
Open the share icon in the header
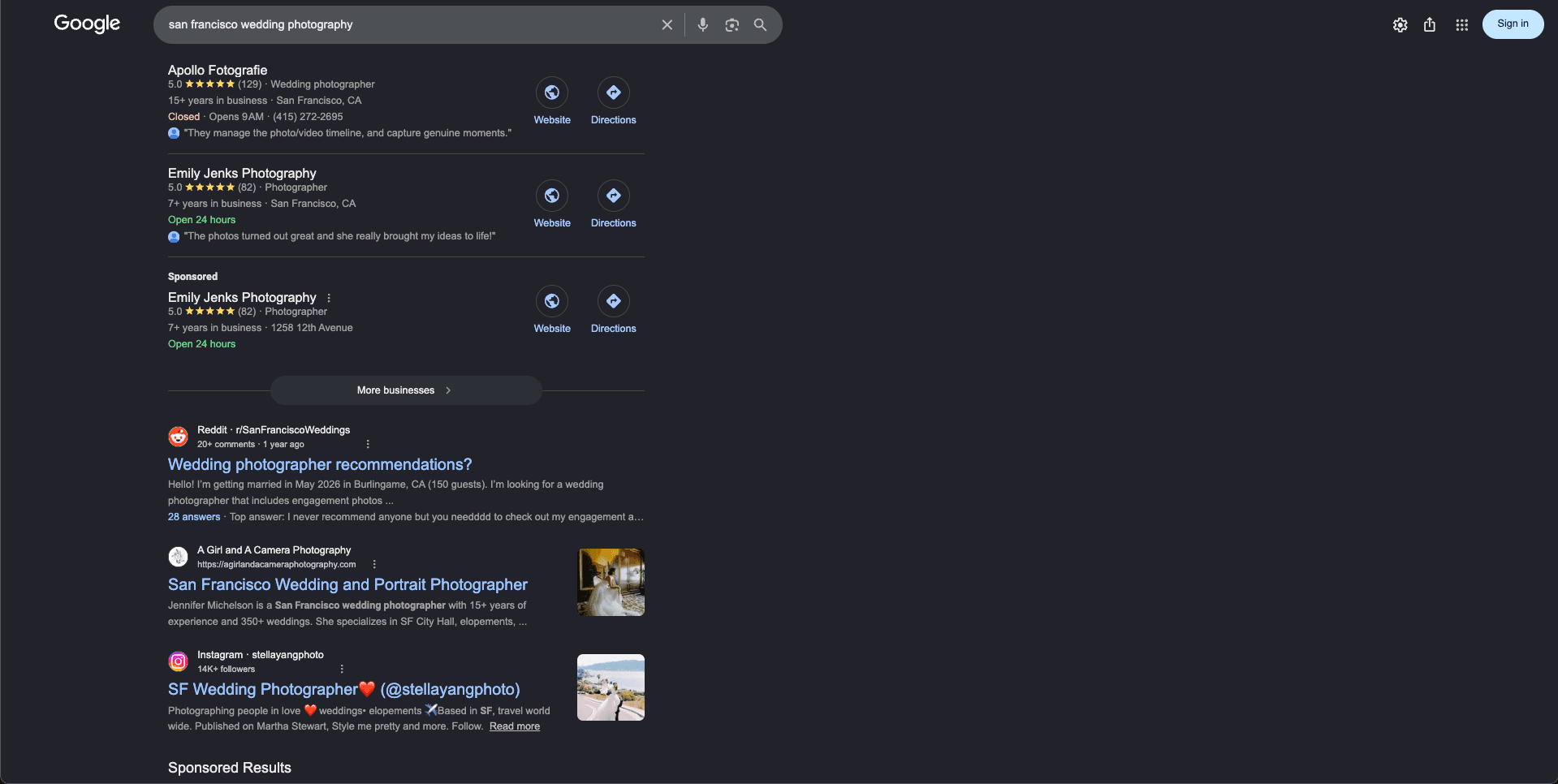point(1430,24)
